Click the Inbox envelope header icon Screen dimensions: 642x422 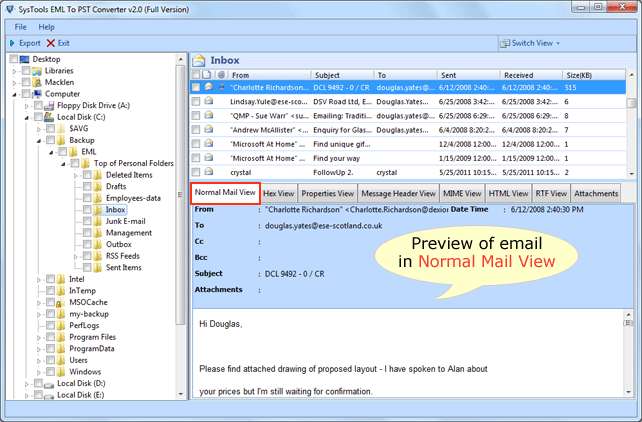[x=199, y=61]
